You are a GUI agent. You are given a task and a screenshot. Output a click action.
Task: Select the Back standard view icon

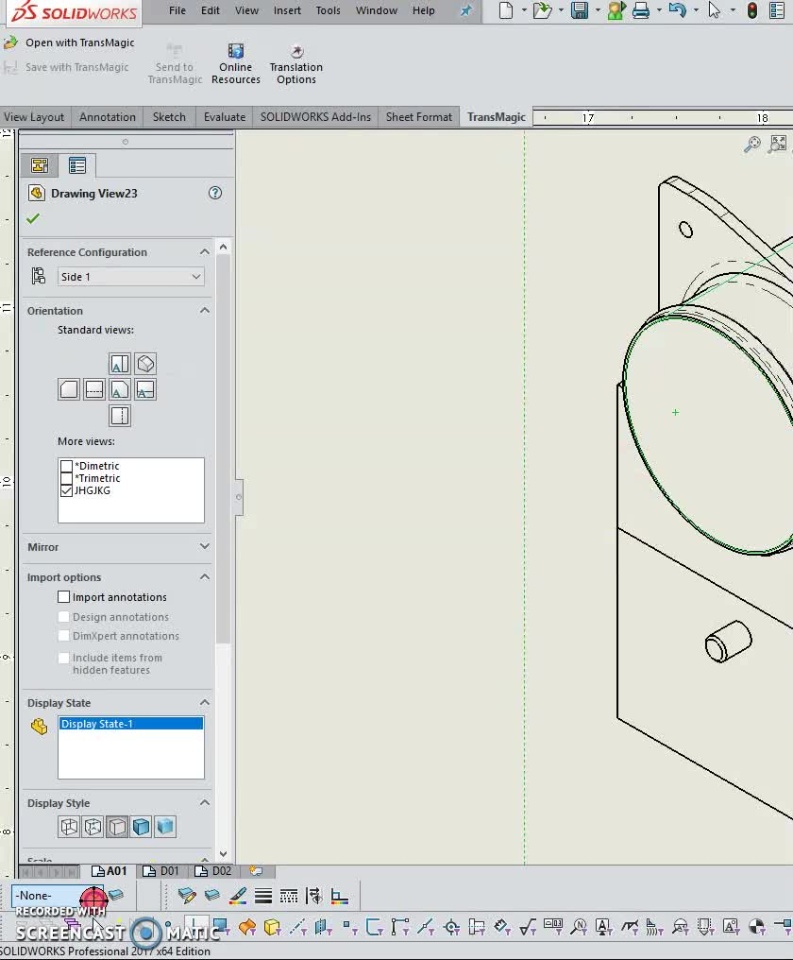69,389
